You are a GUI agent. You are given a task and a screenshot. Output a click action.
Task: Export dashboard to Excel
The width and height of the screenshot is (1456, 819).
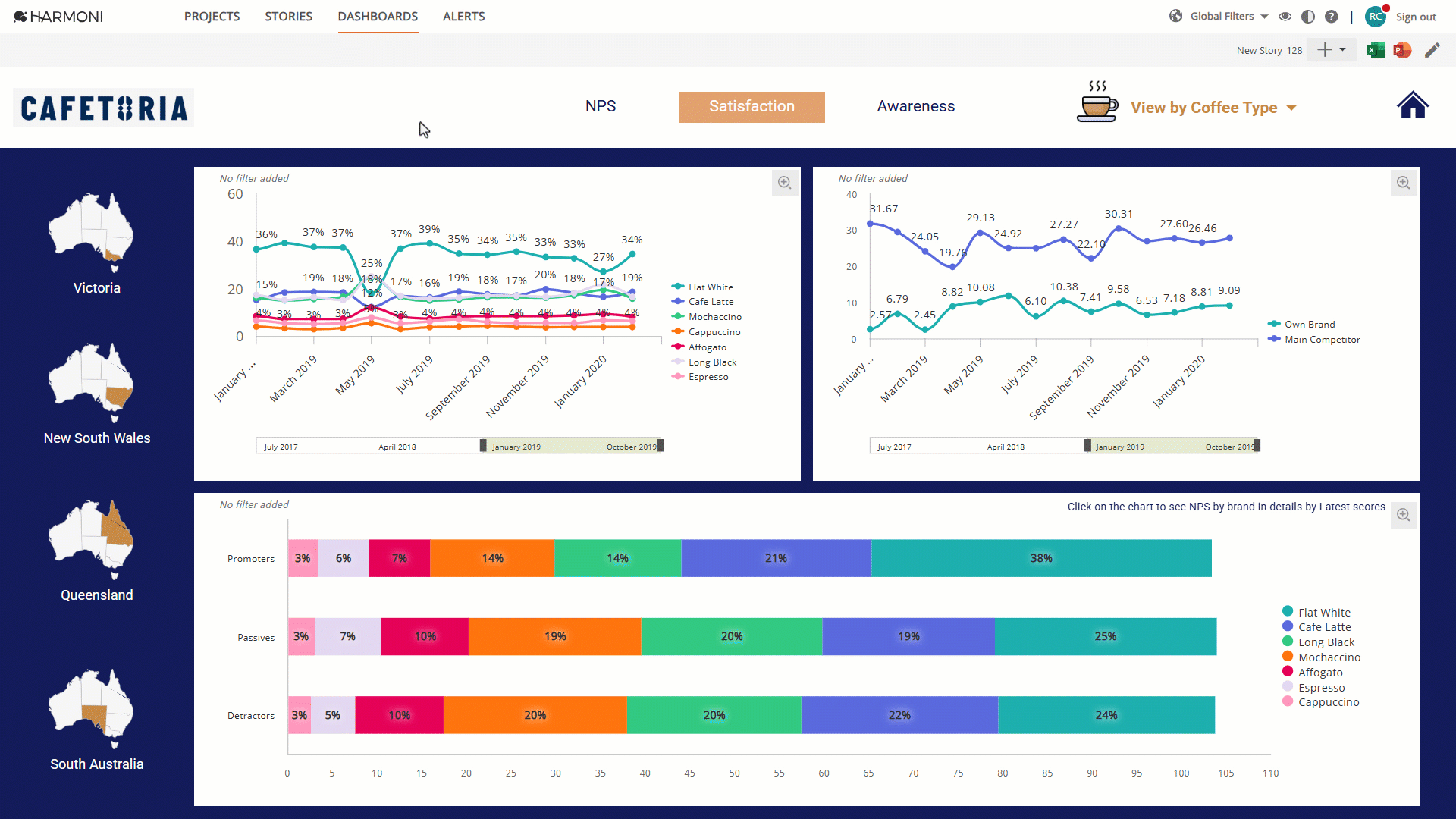point(1376,50)
